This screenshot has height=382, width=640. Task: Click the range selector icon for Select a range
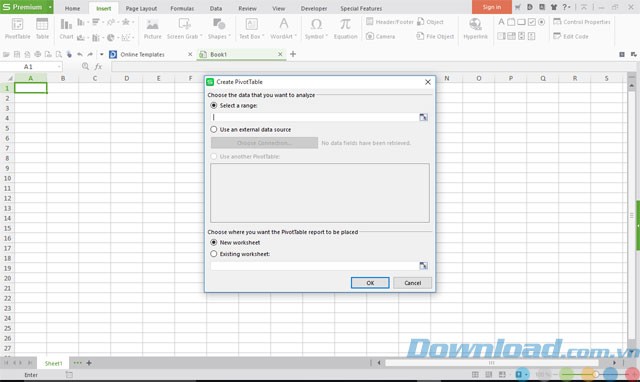423,117
